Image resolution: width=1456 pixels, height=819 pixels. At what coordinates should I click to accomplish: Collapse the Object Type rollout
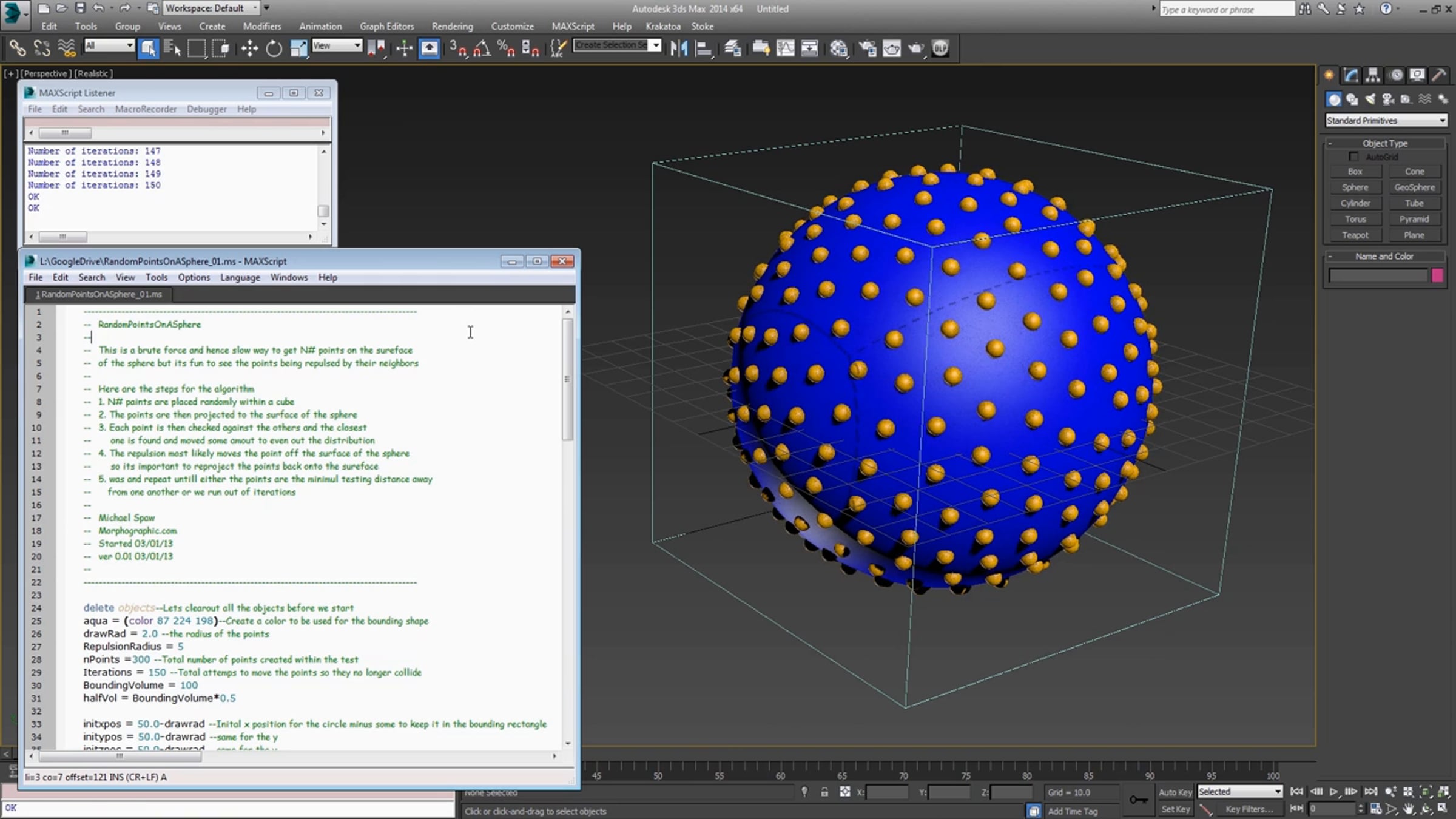pyautogui.click(x=1384, y=143)
